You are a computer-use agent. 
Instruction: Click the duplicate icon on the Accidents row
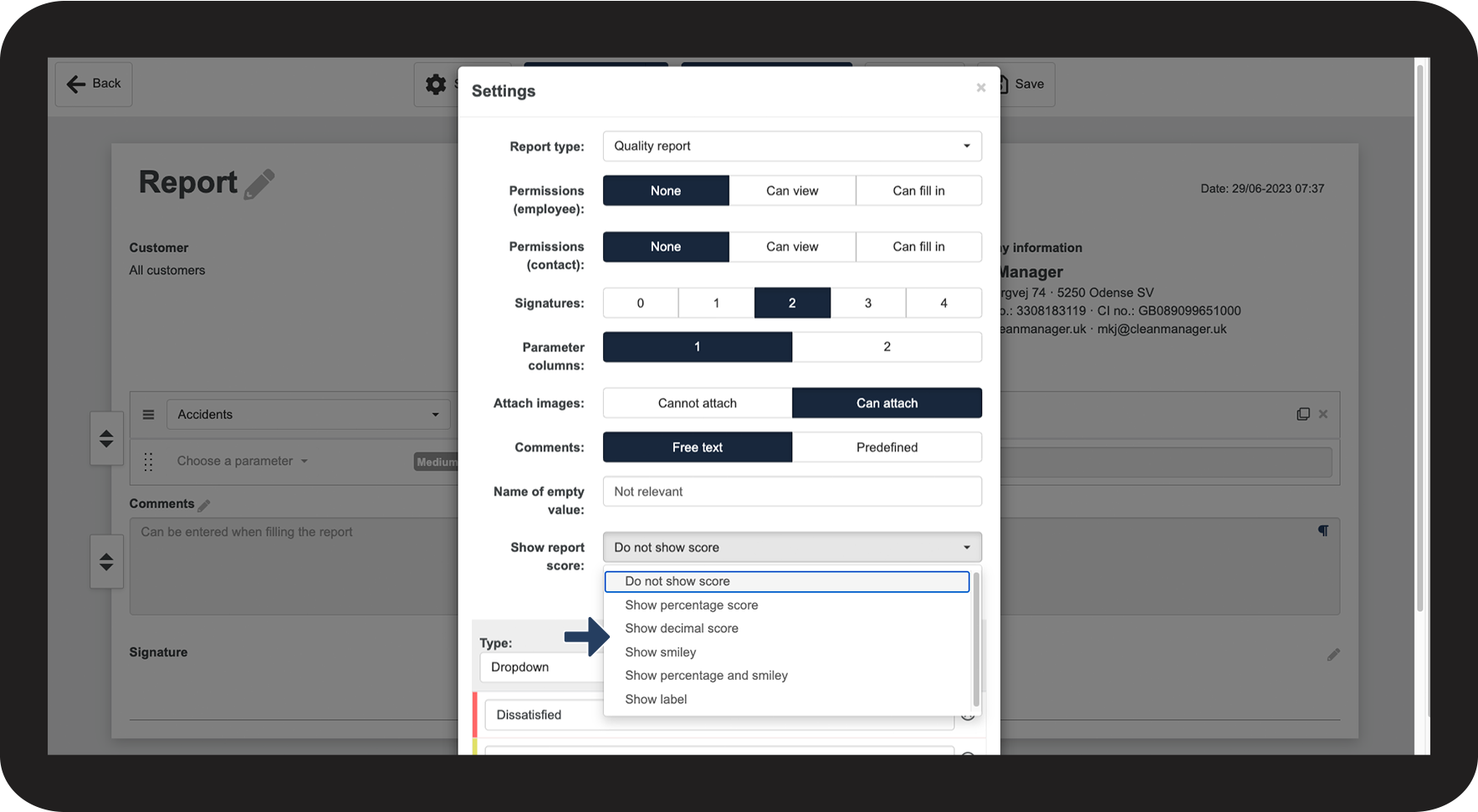(1302, 414)
